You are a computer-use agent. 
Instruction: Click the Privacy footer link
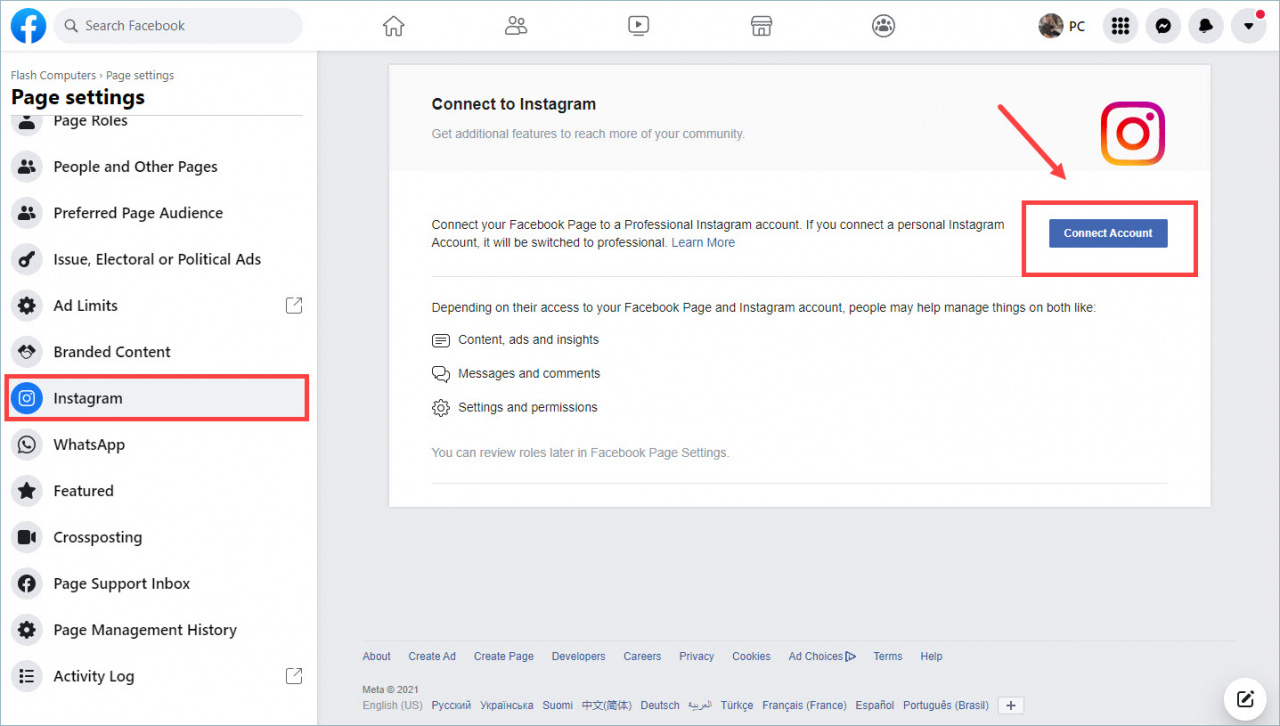tap(697, 656)
